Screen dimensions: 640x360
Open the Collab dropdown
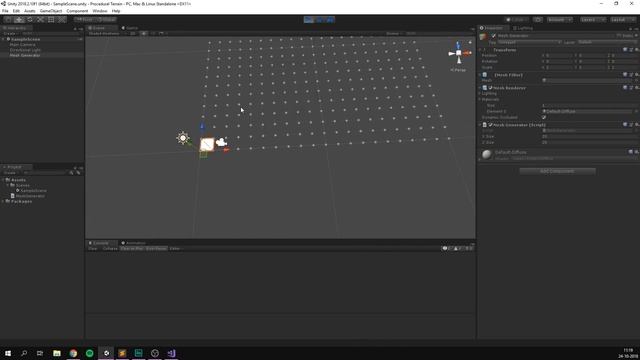pos(516,20)
